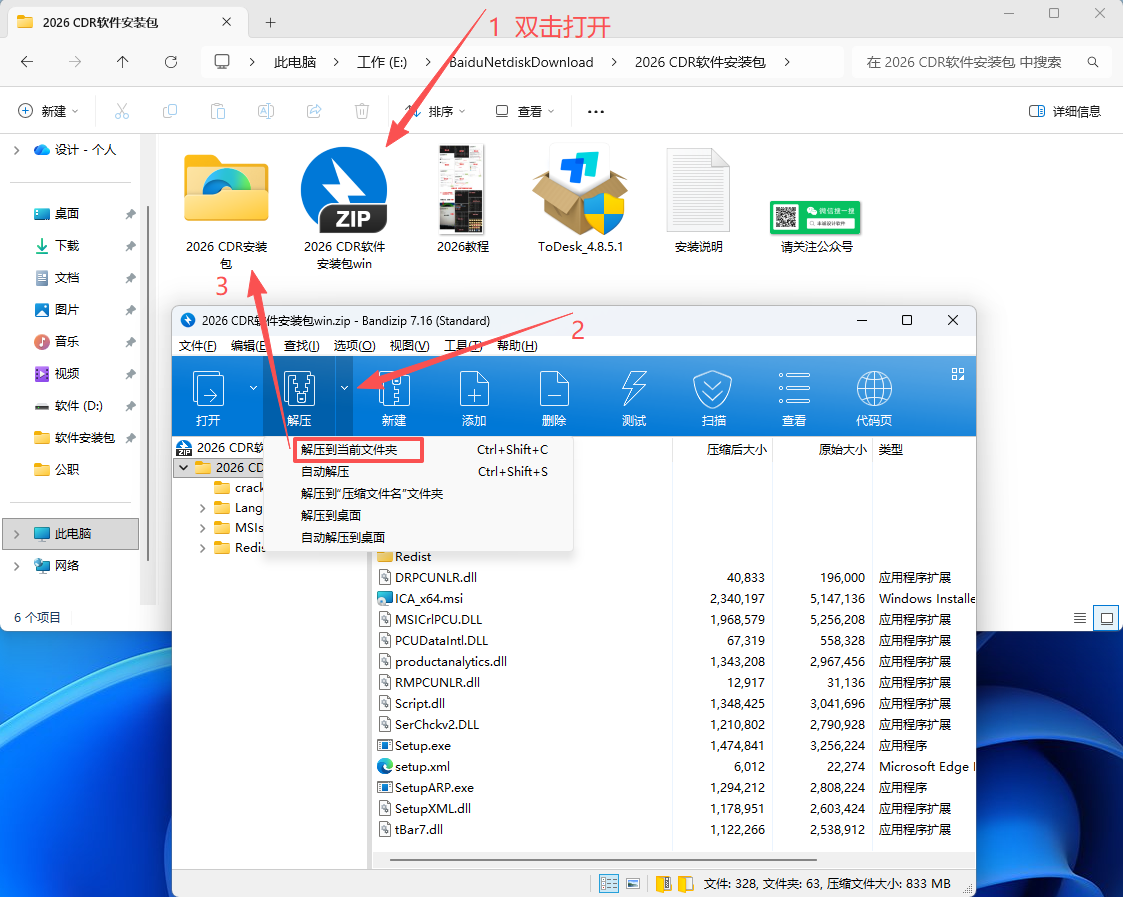Click BaiduNetdiskDownload in address breadcrumb
Screen dimensions: 1123x897
(x=521, y=62)
